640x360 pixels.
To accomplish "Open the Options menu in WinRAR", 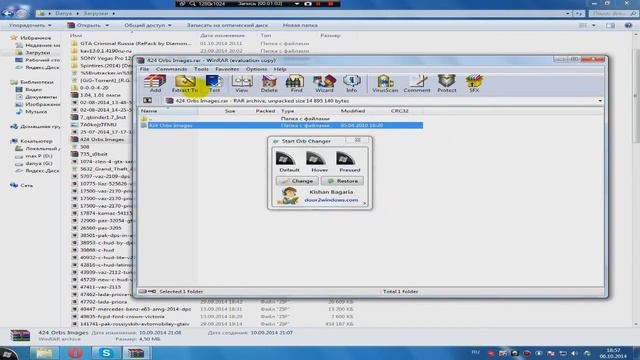I will [x=256, y=69].
